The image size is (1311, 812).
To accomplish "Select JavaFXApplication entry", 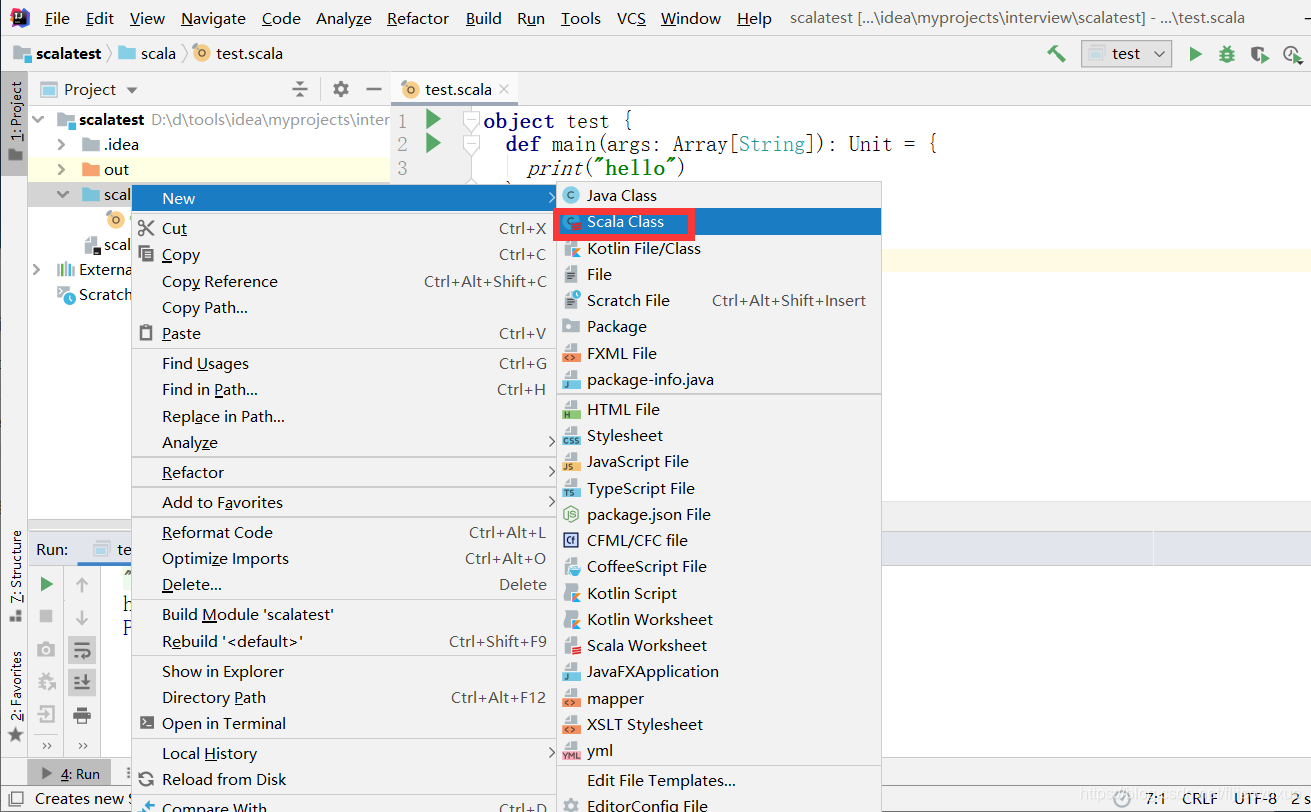I will coord(718,671).
